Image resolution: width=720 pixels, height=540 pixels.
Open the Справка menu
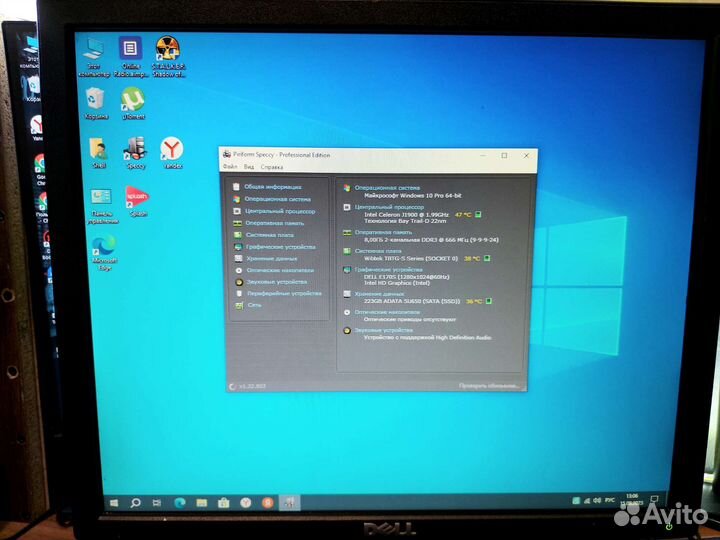(271, 167)
